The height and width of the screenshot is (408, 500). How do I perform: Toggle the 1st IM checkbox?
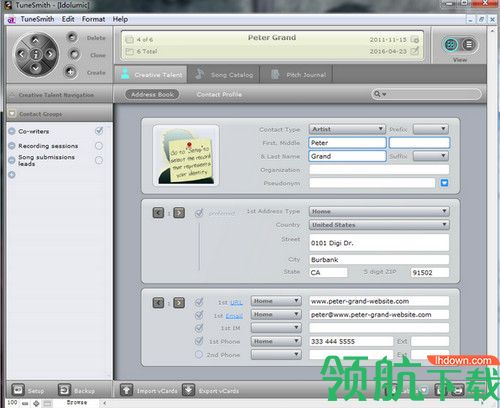coord(199,328)
